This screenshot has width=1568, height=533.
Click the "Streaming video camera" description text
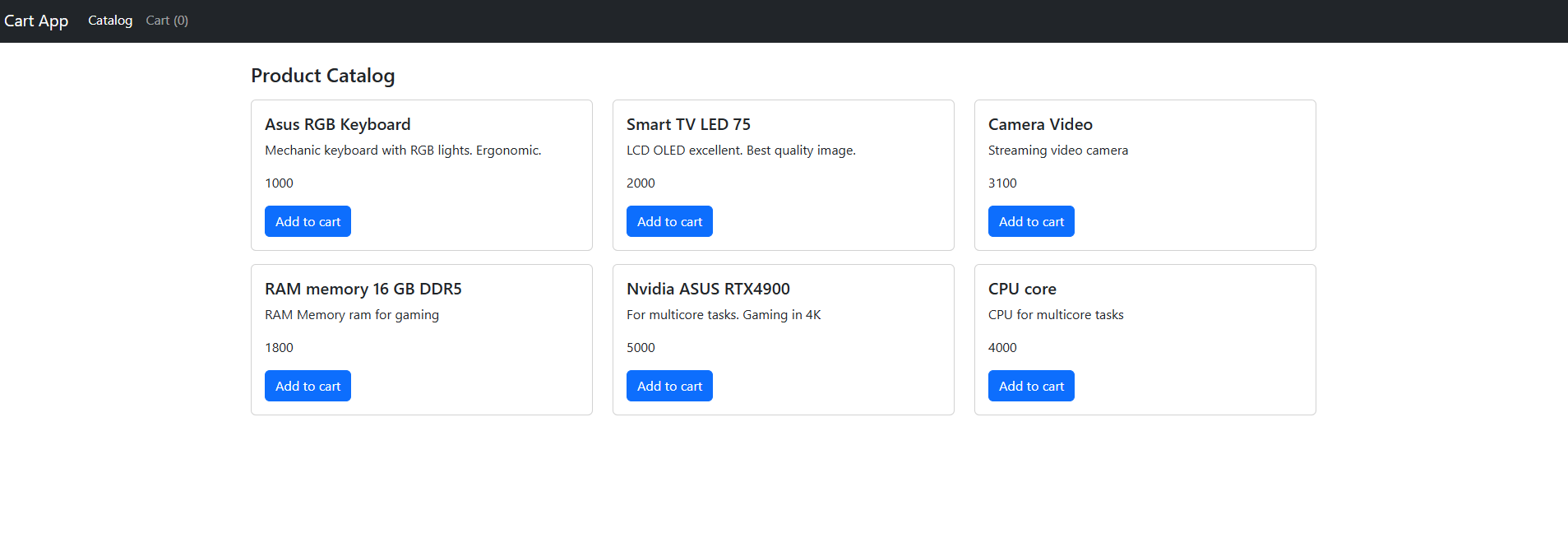pyautogui.click(x=1057, y=151)
